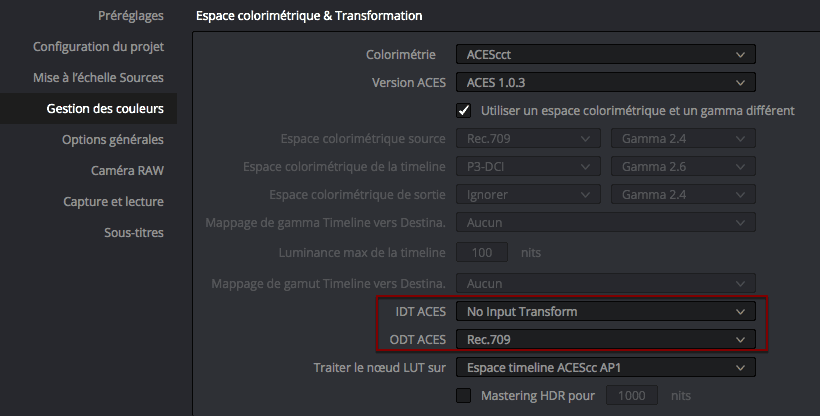Go to Configuration du projet section
820x416 pixels.
point(98,47)
